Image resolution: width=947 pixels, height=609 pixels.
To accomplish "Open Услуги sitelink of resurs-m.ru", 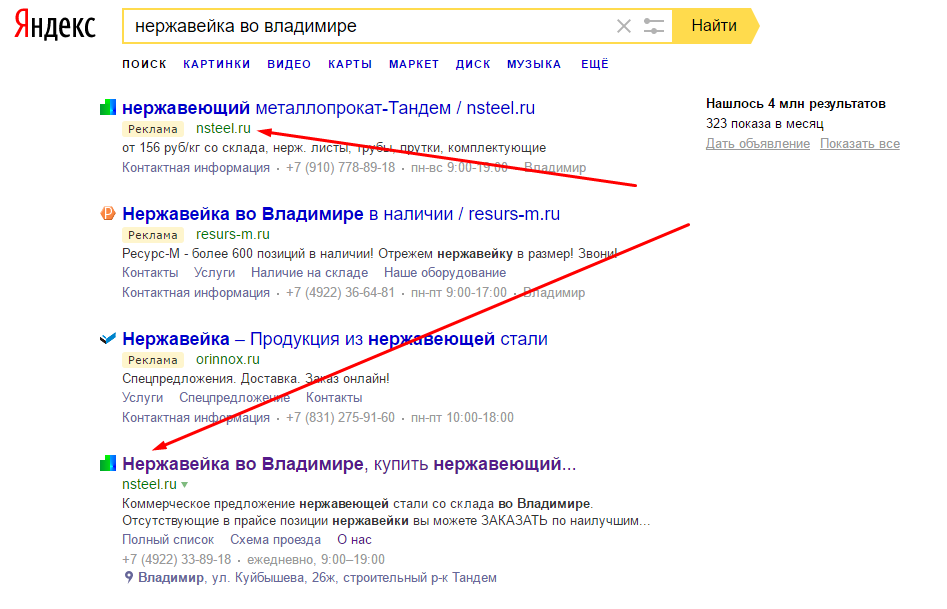I will click(x=214, y=273).
